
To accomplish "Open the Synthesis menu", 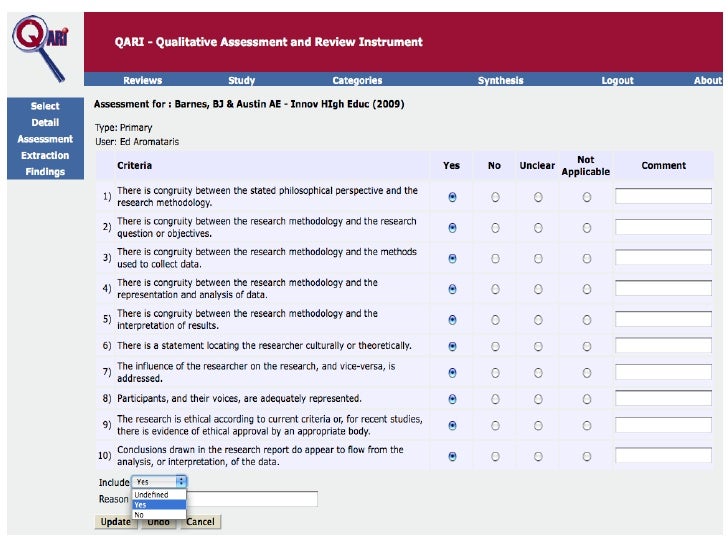I will 500,80.
